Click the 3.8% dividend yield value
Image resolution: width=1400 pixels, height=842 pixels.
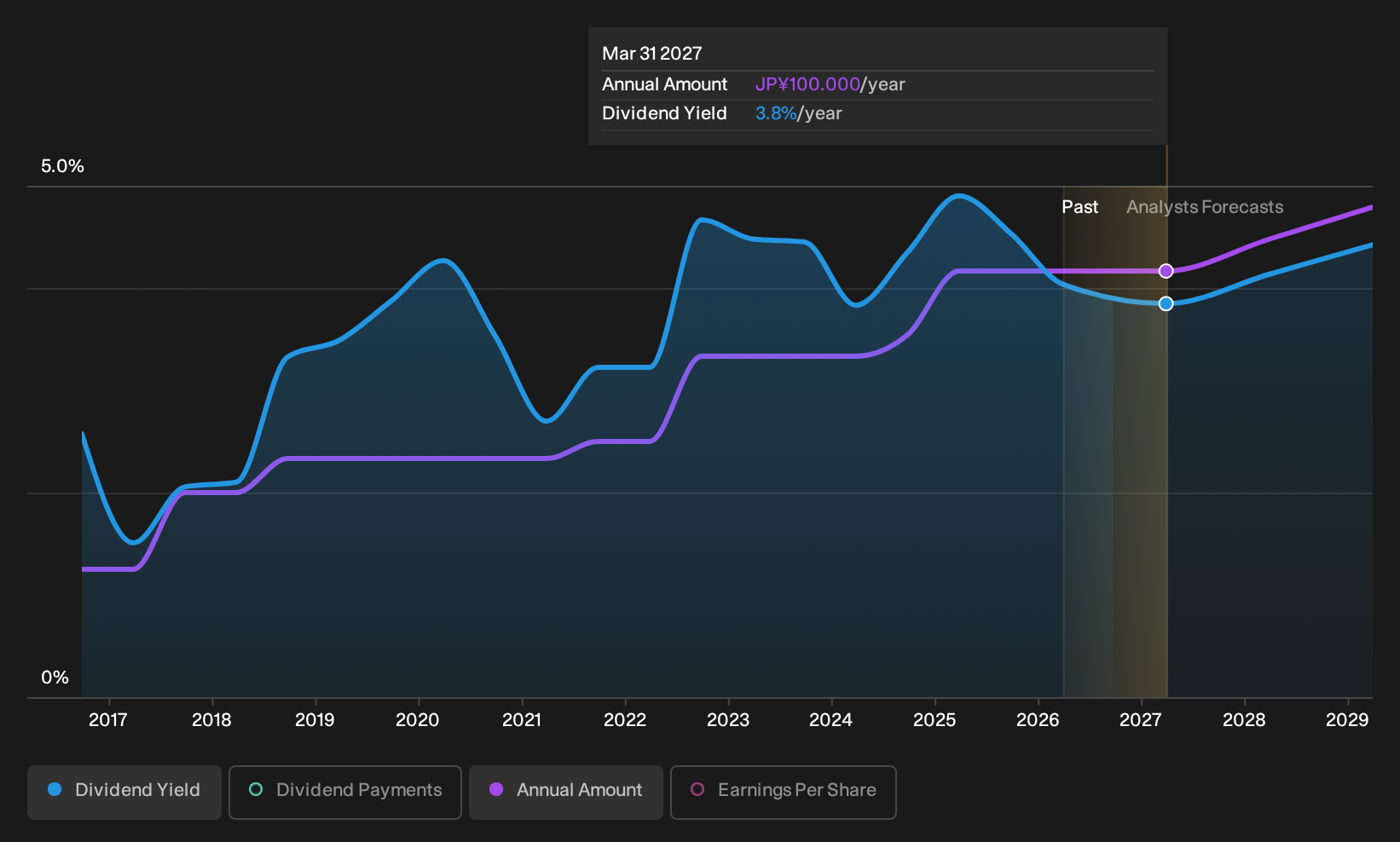point(776,113)
